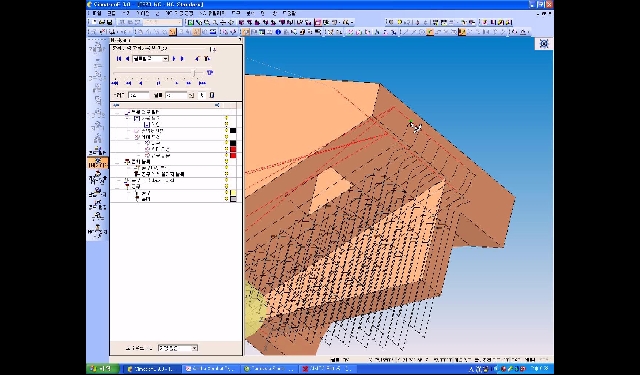Toggle lightbulb beside the yellow swatch row
Viewport: 640px width, 375px height.
pyautogui.click(x=227, y=193)
